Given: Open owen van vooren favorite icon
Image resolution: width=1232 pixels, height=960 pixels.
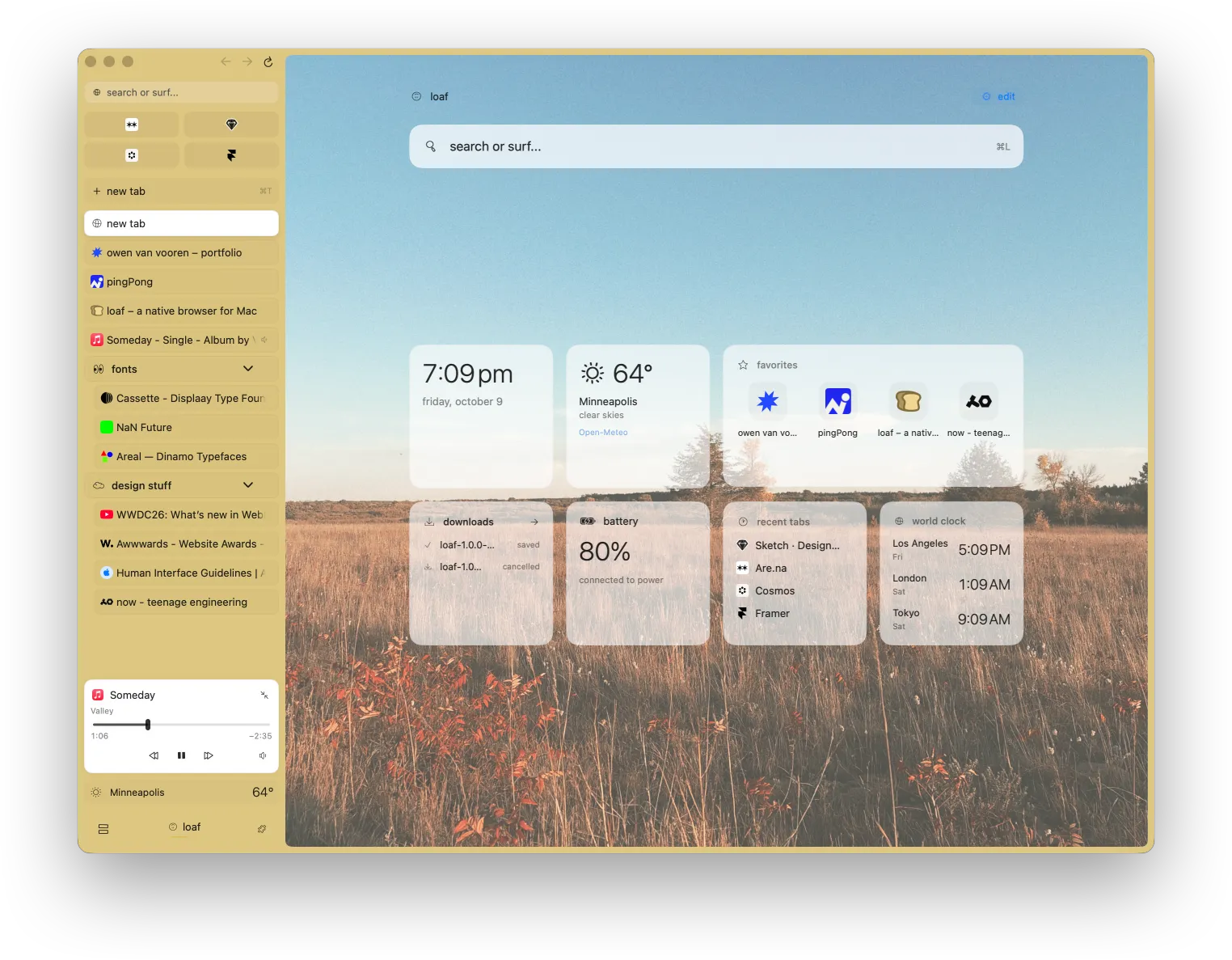Looking at the screenshot, I should coord(767,401).
